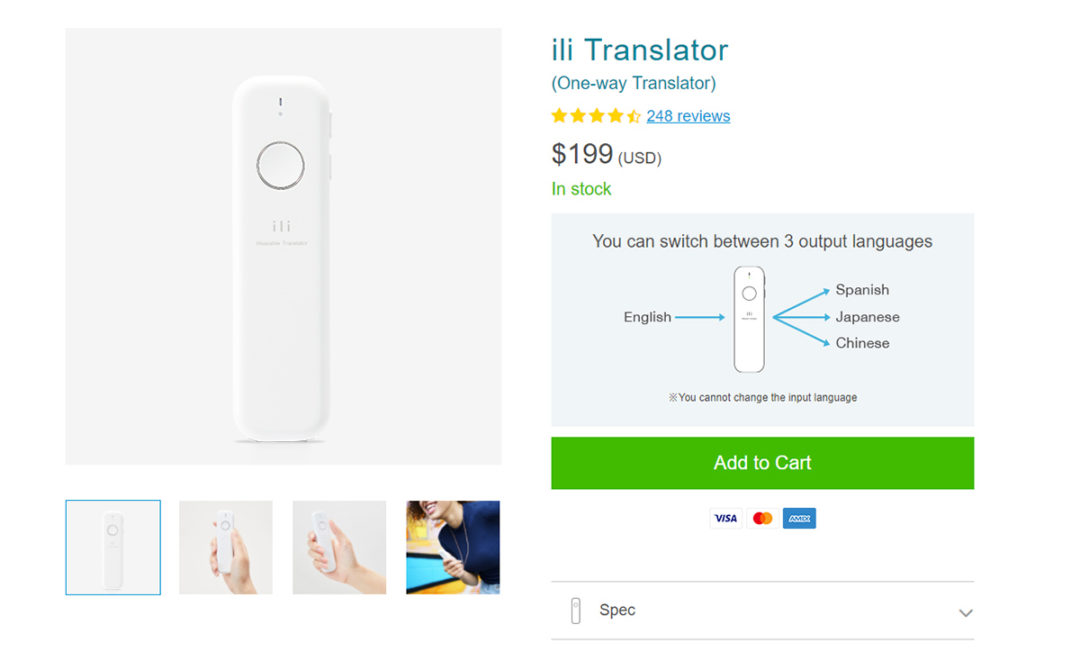Click the ili Translator product title
The image size is (1080, 652).
[x=637, y=50]
